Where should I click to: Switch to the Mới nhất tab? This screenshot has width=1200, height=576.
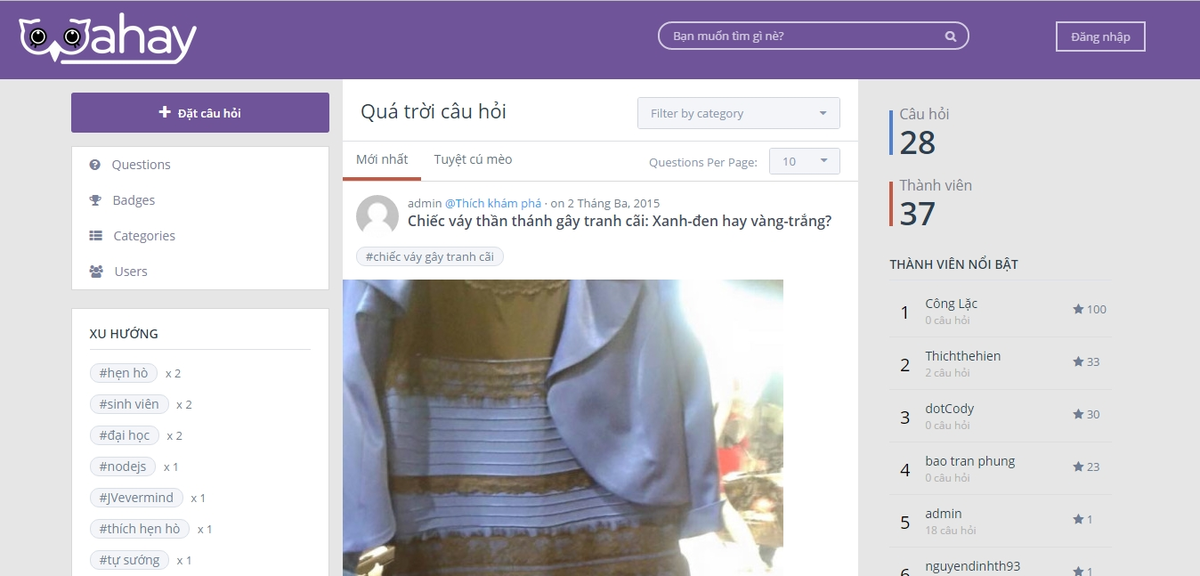(x=382, y=160)
